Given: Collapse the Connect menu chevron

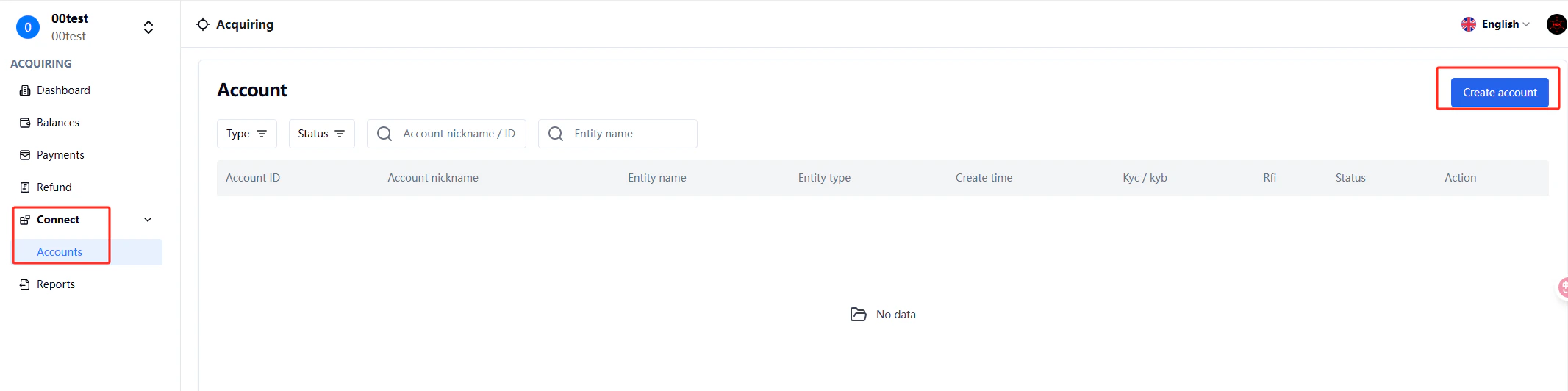Looking at the screenshot, I should [148, 220].
